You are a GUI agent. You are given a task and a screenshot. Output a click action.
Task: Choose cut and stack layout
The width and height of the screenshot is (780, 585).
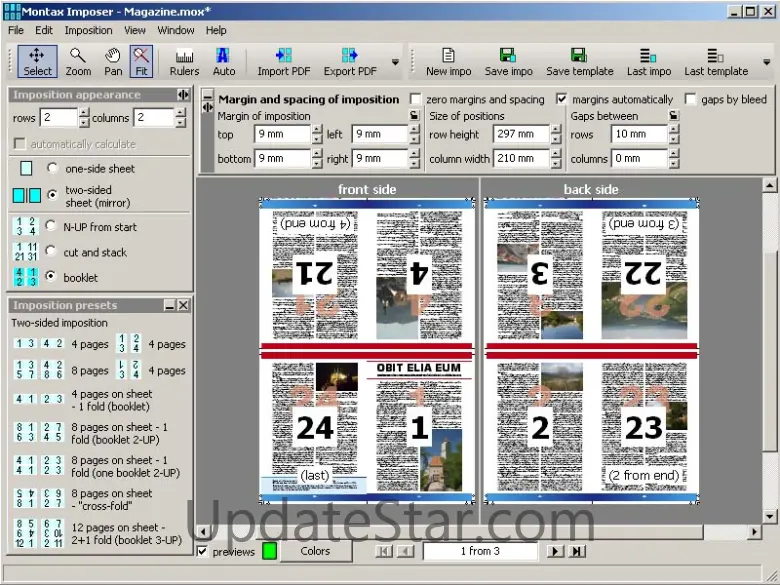pos(50,251)
